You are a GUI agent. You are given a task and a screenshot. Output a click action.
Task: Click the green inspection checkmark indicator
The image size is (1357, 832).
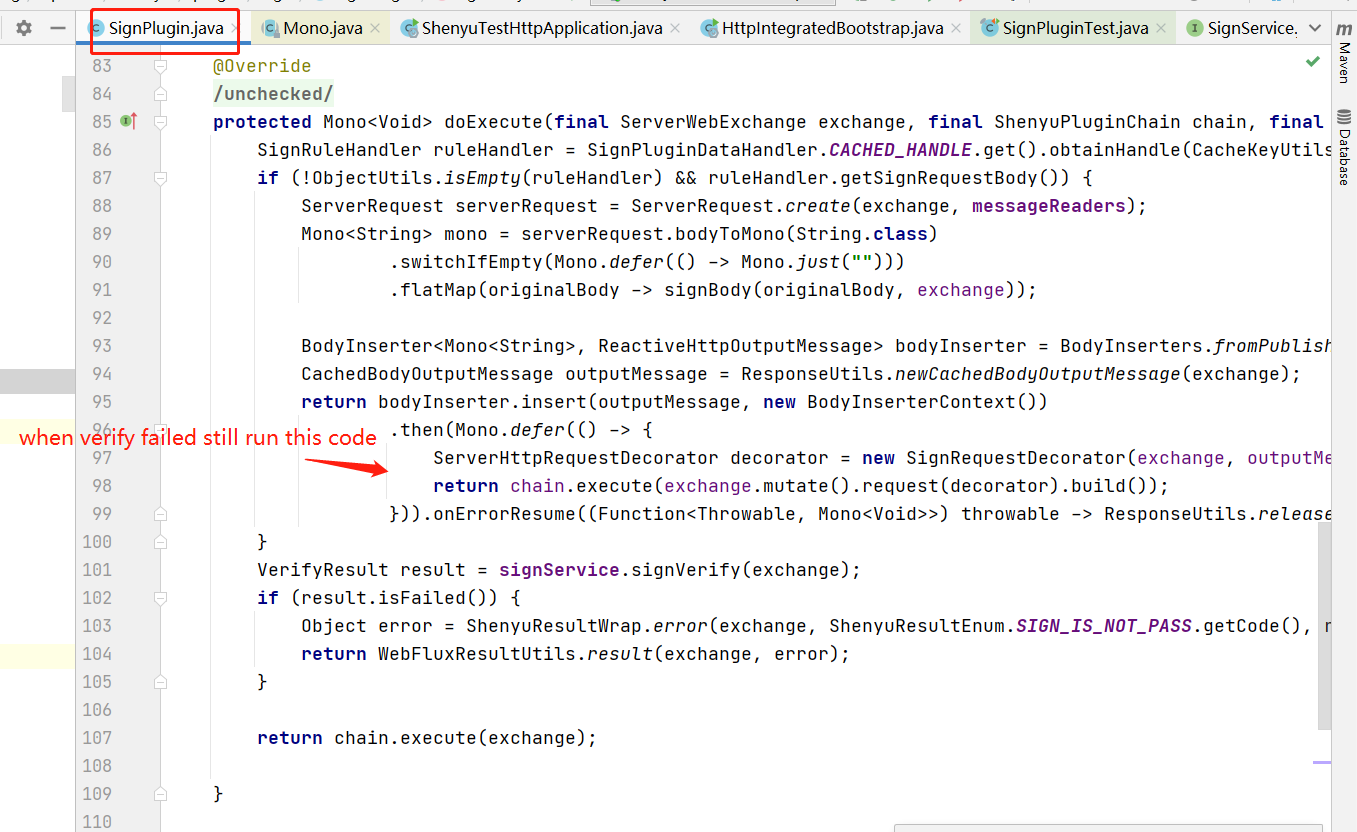1313,62
